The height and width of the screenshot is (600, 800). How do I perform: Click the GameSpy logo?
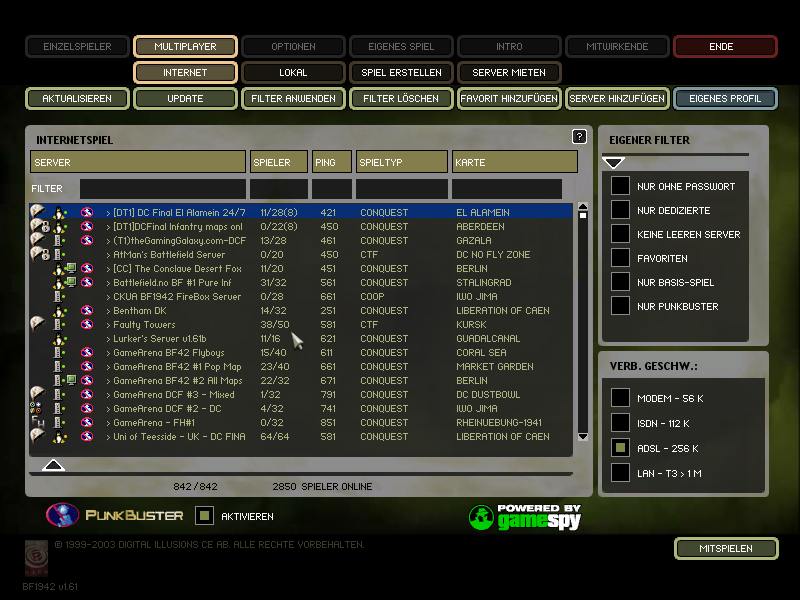pyautogui.click(x=524, y=517)
